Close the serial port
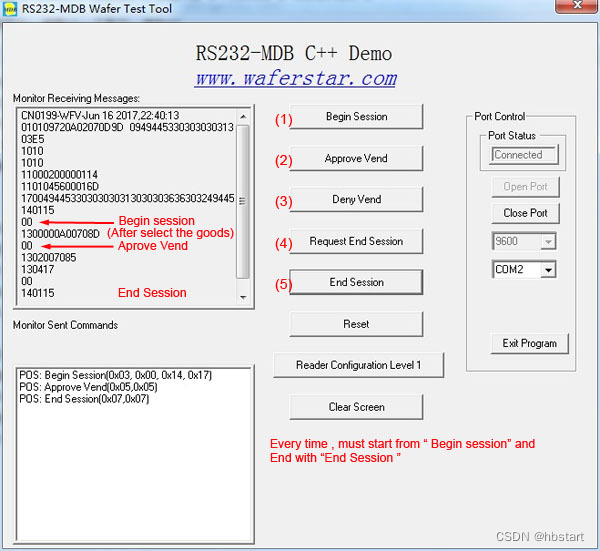Viewport: 600px width, 551px height. (525, 213)
